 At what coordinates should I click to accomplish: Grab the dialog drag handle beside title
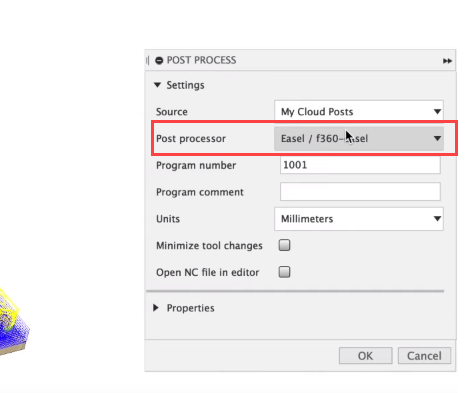[147, 60]
